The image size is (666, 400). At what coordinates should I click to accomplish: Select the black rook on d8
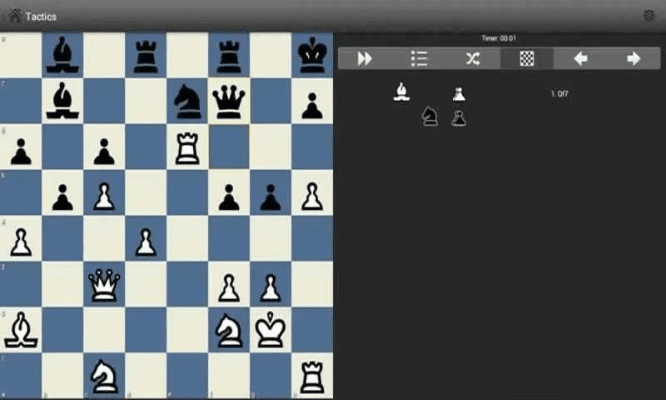[146, 56]
